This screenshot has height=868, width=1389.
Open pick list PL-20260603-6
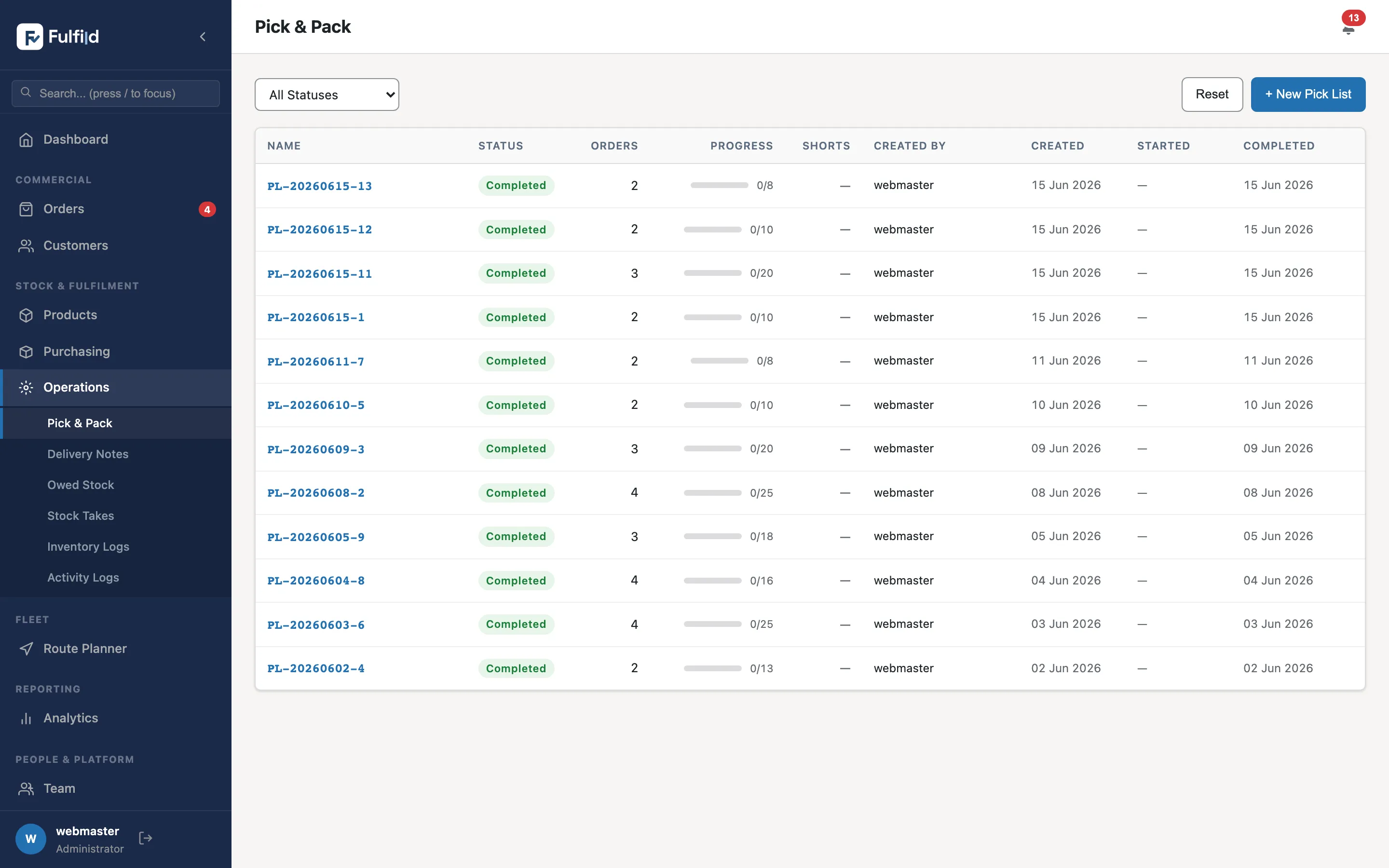pyautogui.click(x=316, y=625)
